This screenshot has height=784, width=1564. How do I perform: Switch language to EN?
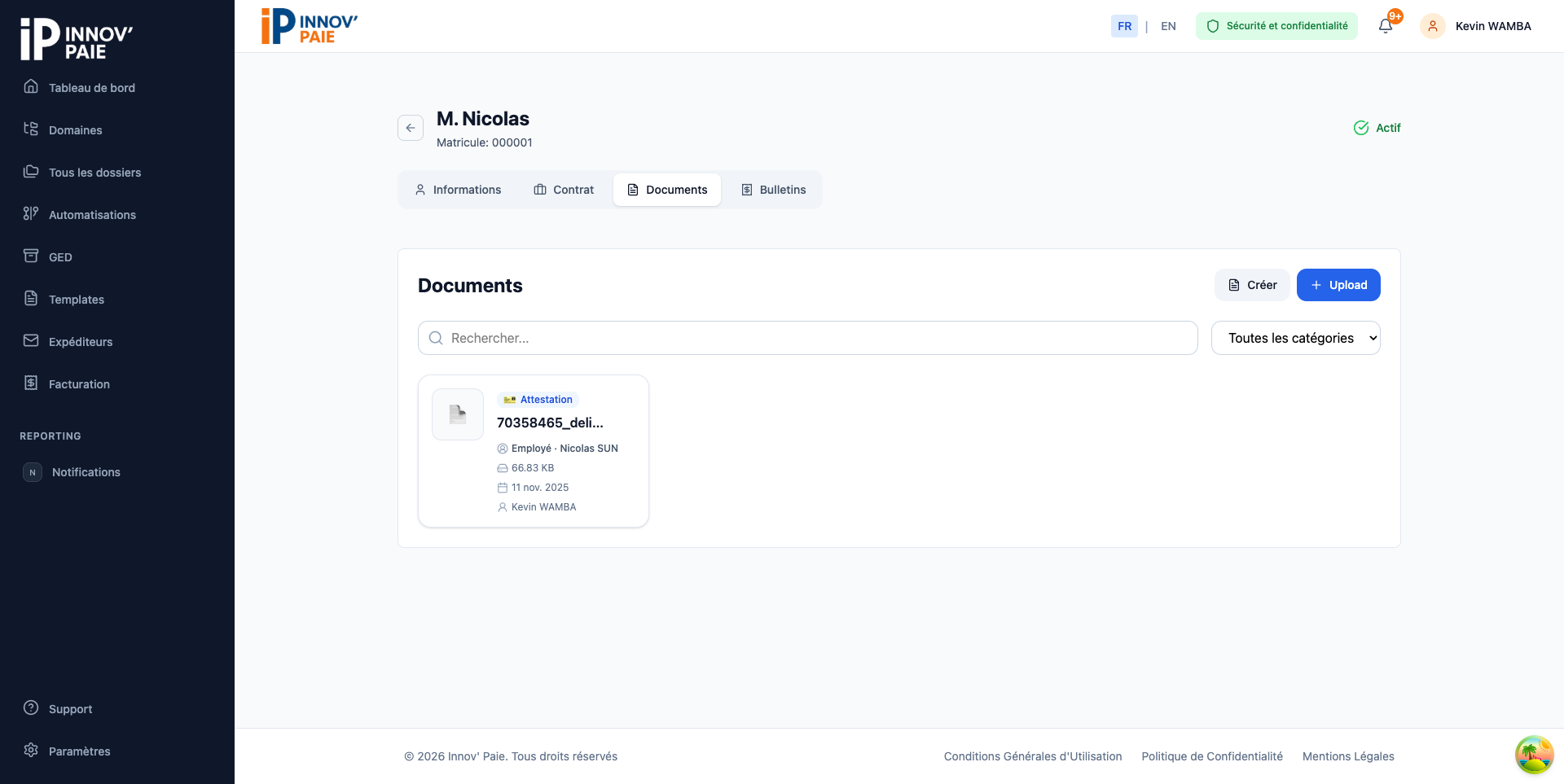[x=1168, y=26]
